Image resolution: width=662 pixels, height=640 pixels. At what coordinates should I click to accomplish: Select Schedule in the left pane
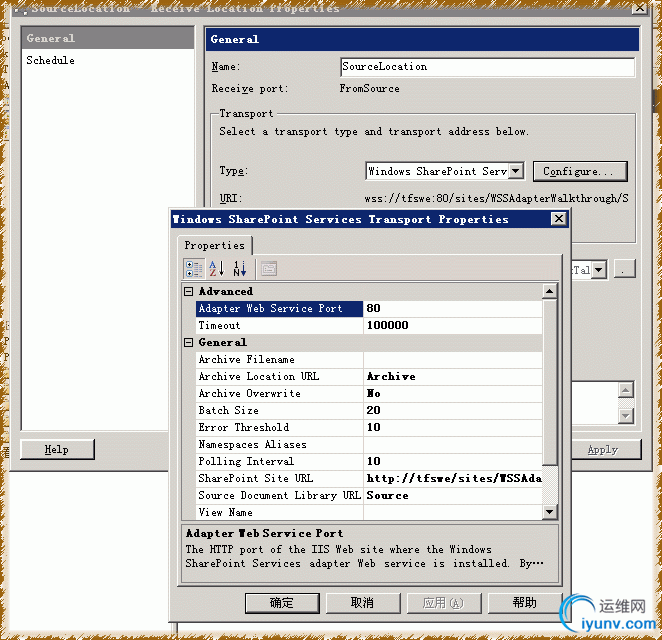click(x=51, y=60)
